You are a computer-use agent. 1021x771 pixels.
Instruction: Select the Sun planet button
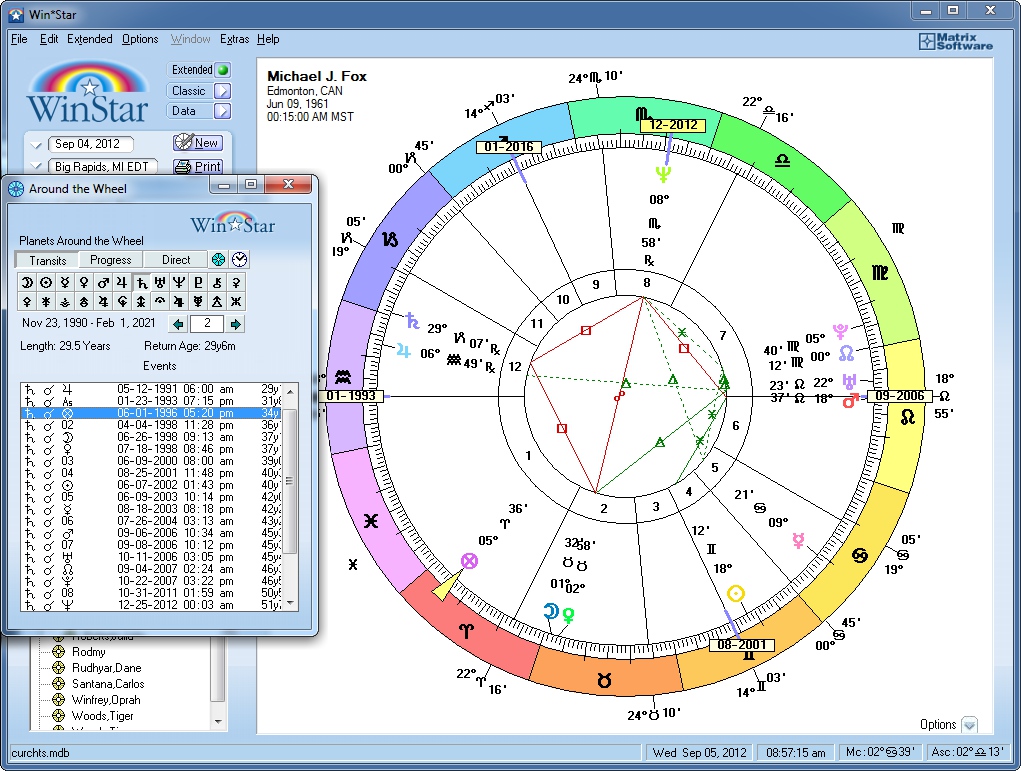coord(46,282)
